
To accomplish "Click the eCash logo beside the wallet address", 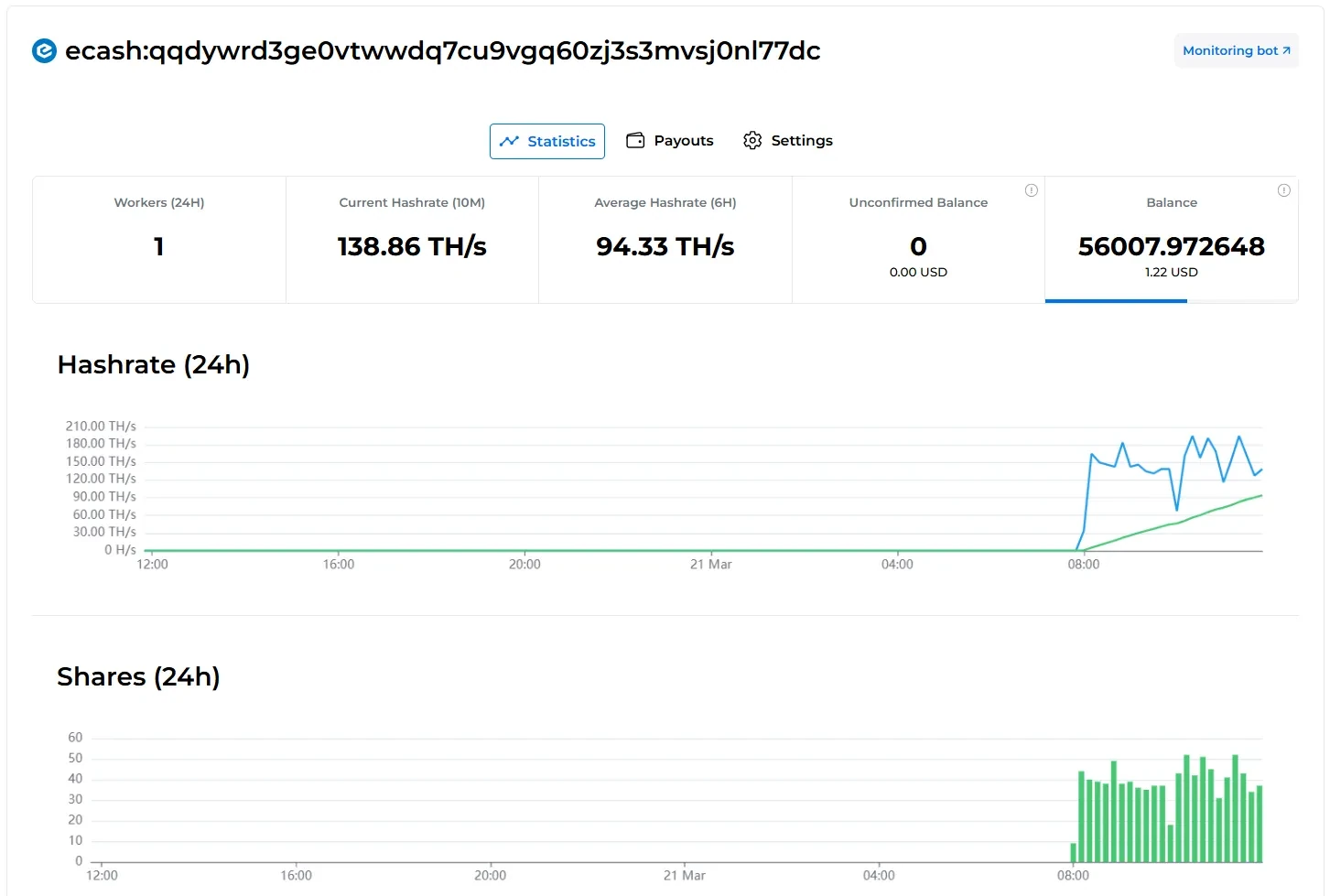I will (x=44, y=51).
